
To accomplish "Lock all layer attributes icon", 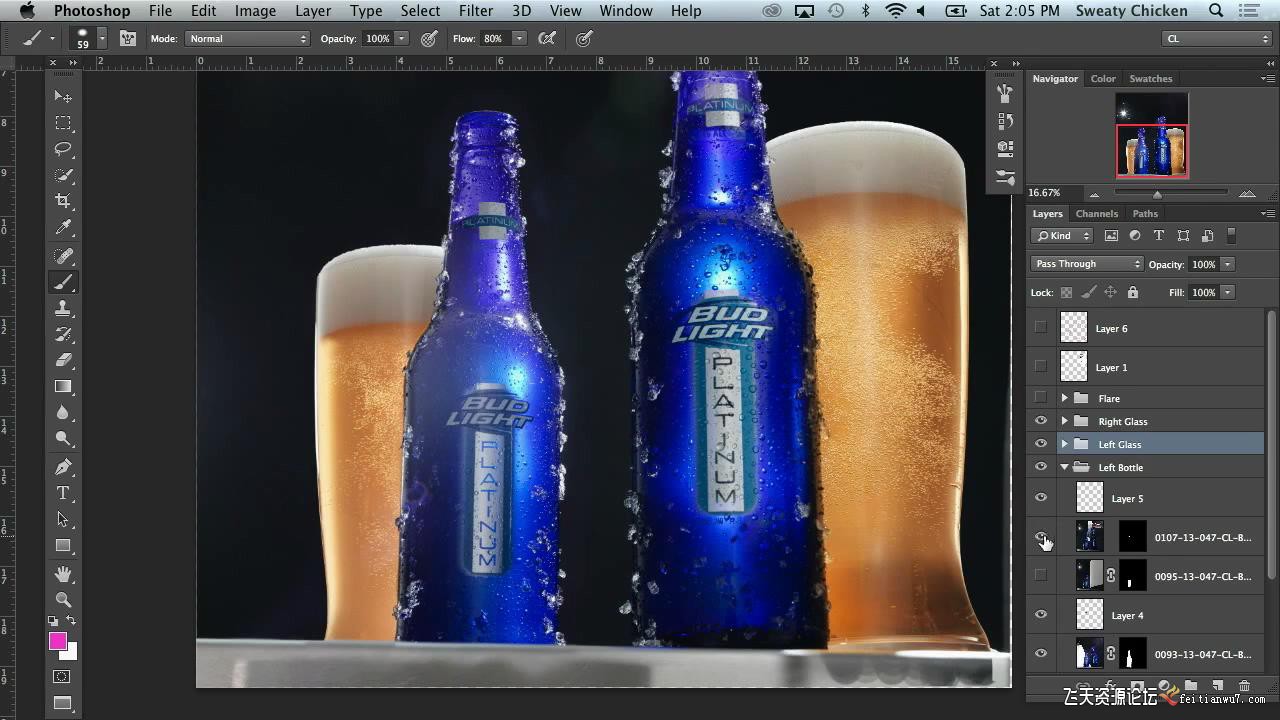I will 1132,292.
